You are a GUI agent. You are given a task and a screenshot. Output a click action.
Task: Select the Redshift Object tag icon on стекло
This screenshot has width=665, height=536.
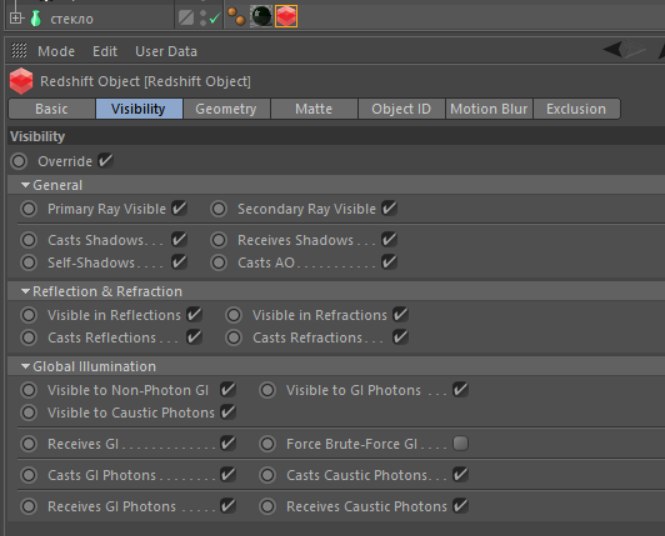pos(286,16)
